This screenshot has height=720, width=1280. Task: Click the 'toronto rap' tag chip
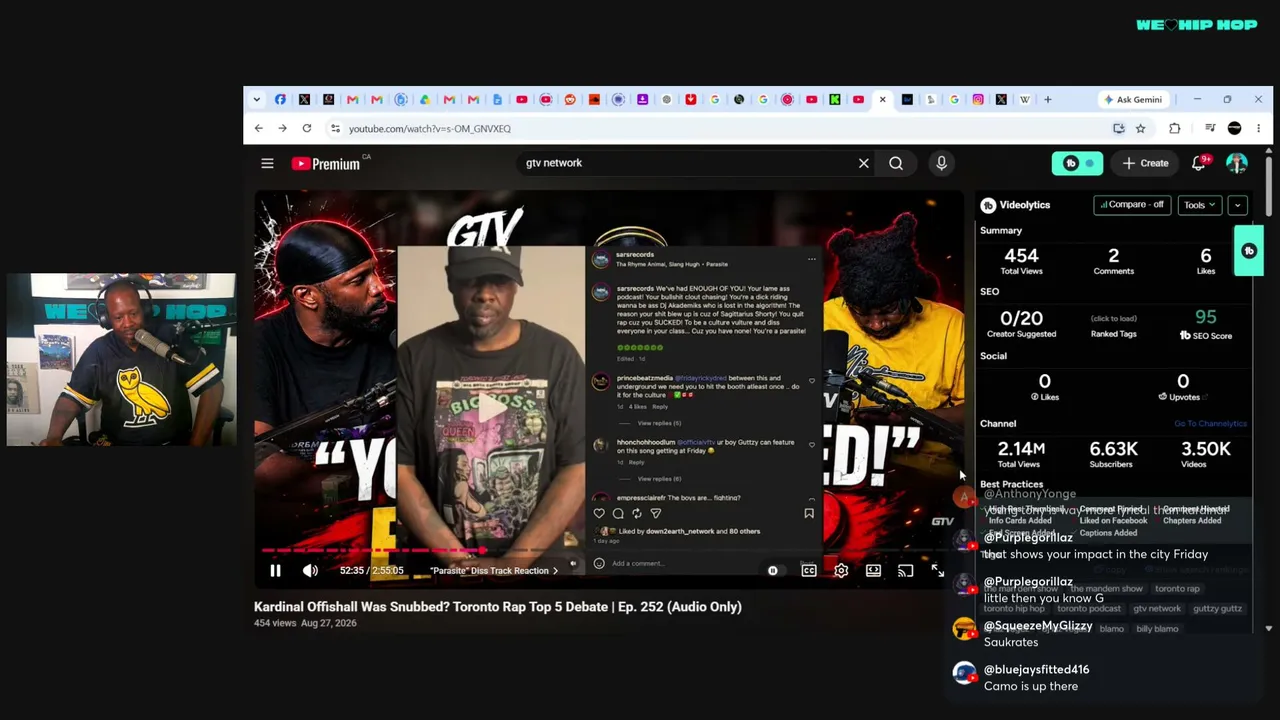(1177, 589)
